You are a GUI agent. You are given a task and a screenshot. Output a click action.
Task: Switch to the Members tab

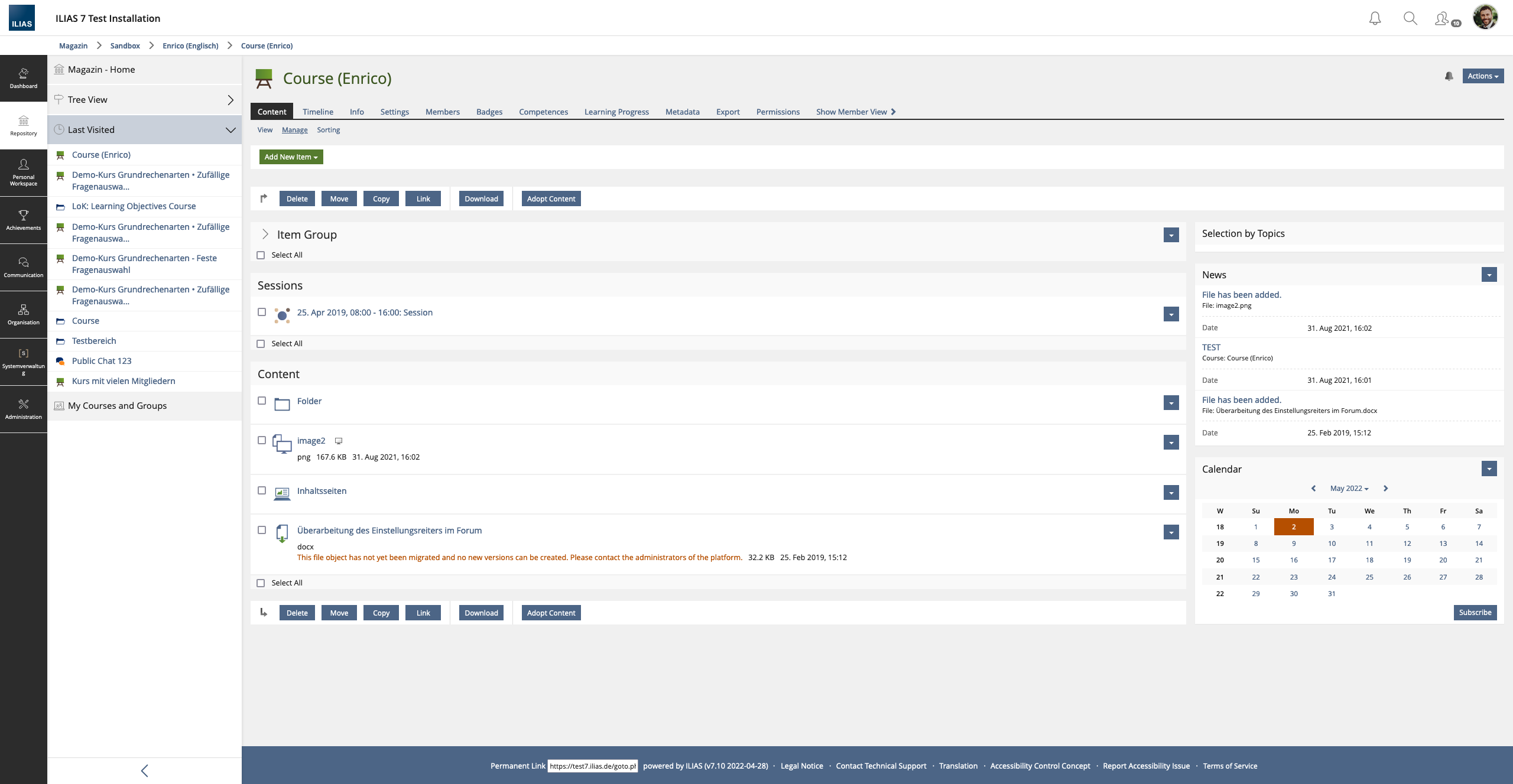pos(442,112)
